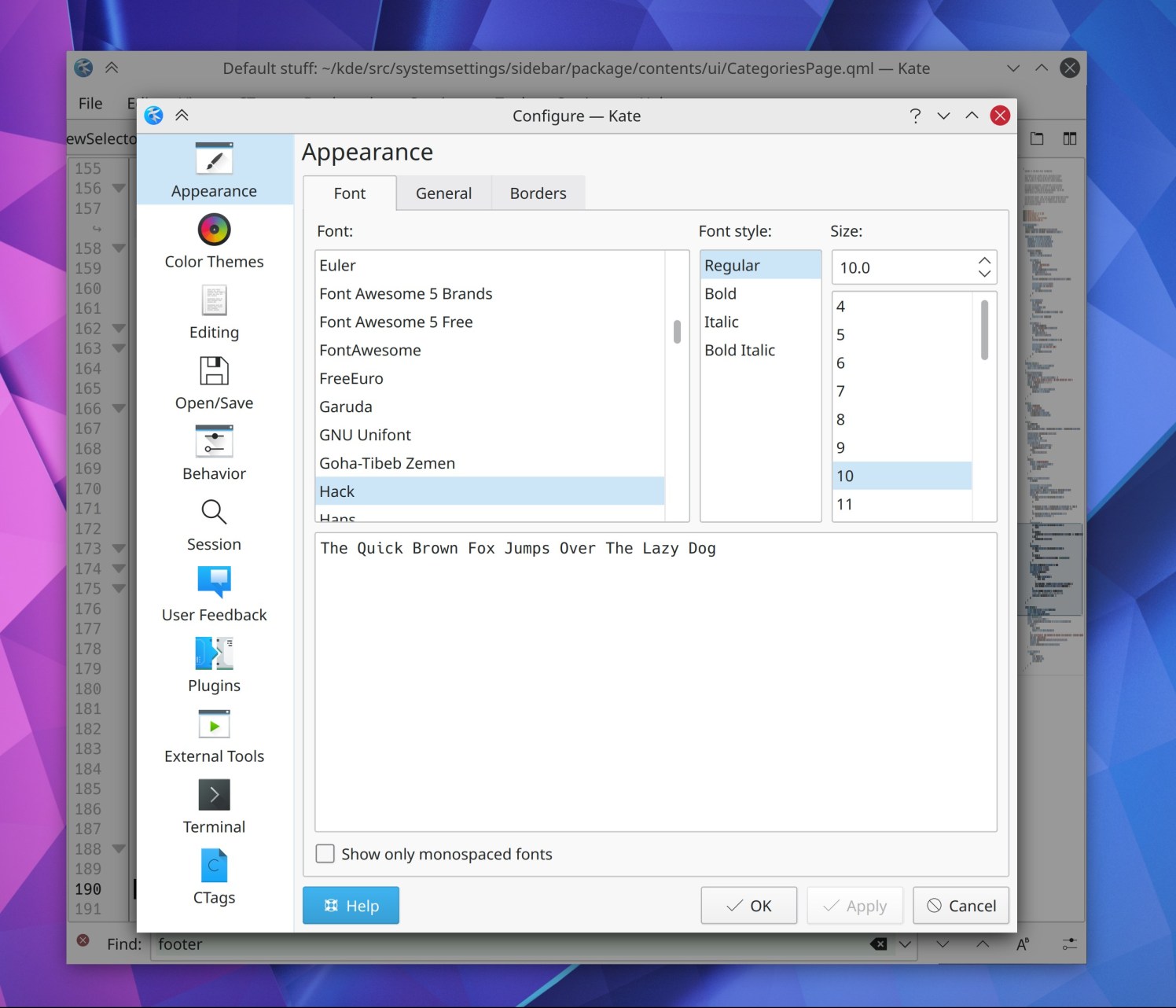
Task: Select the Appearance settings icon
Action: click(x=213, y=168)
